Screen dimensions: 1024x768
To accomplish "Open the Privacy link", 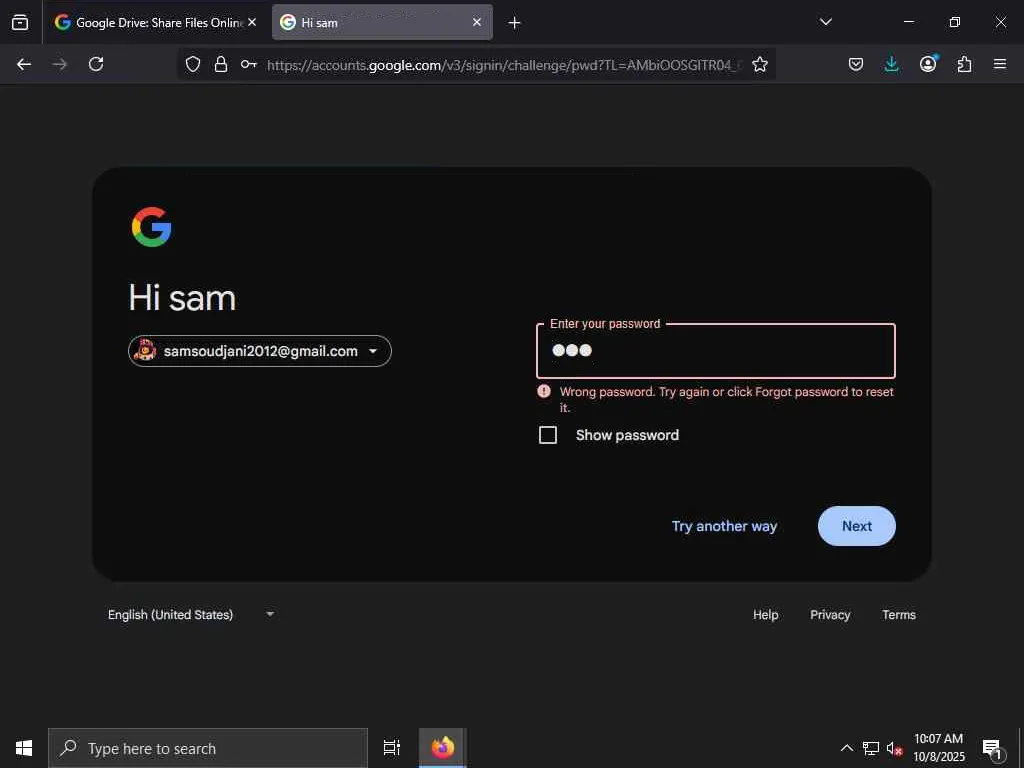I will pos(830,615).
